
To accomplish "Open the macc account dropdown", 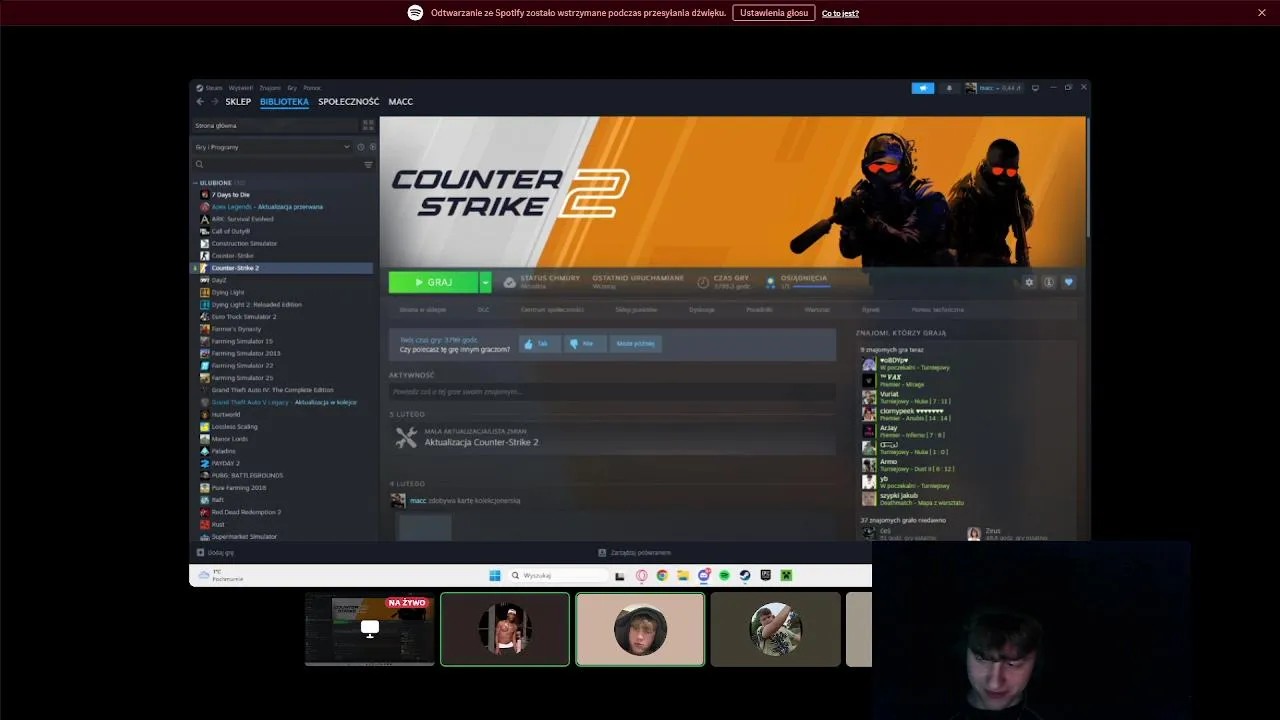I will click(994, 88).
